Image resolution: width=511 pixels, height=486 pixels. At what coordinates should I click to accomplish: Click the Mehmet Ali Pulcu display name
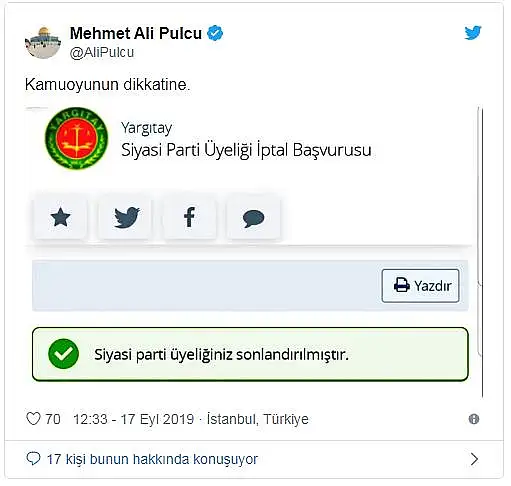[136, 33]
